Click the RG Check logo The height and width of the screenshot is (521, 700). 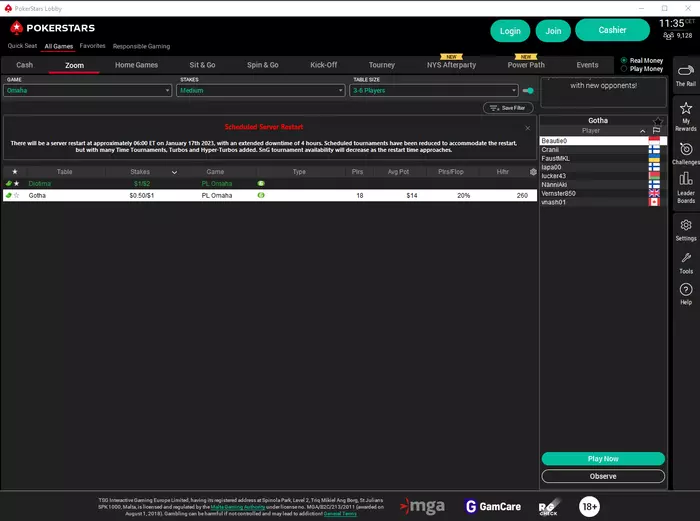pos(549,507)
